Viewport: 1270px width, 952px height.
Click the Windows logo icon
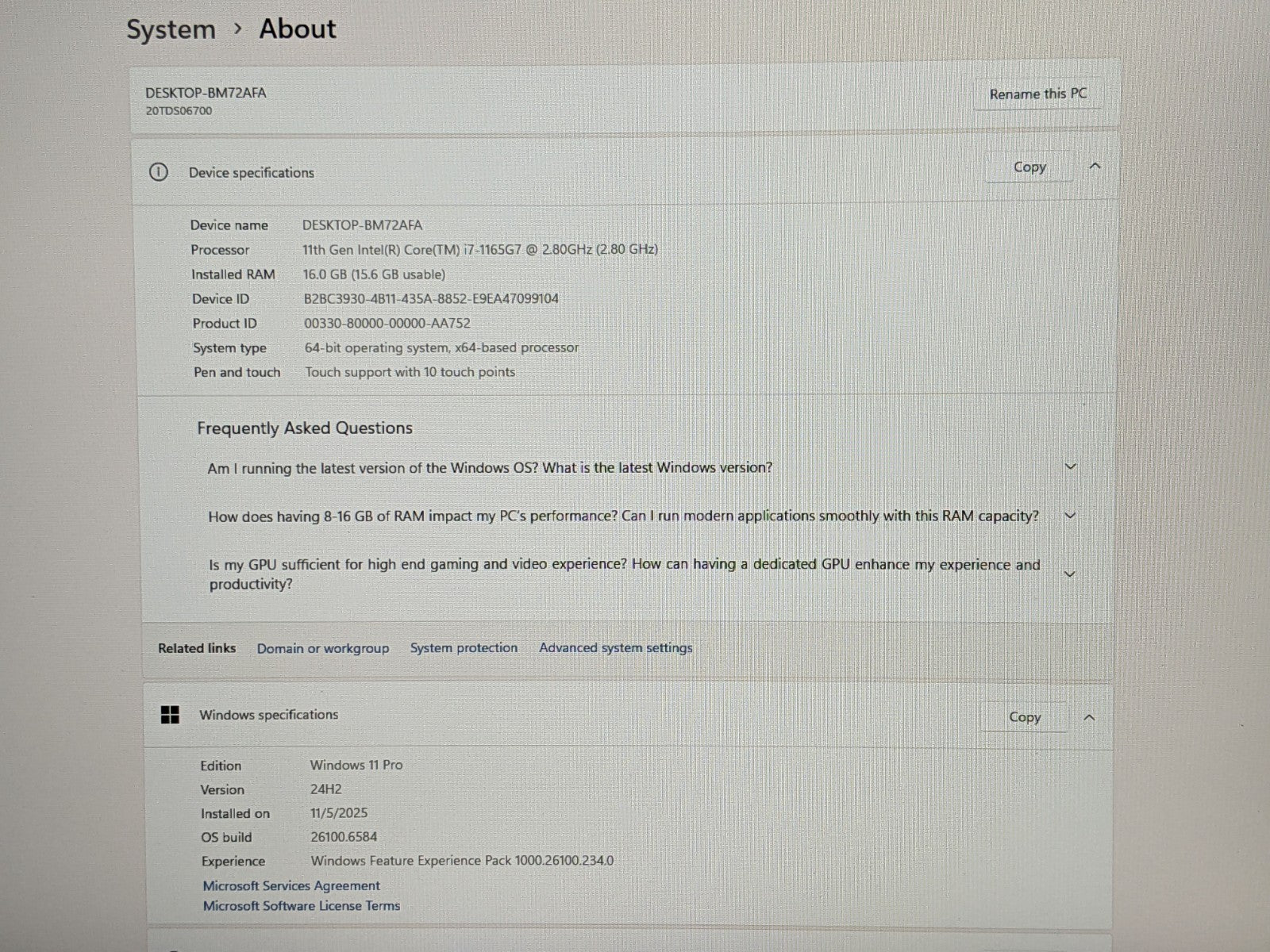[x=170, y=715]
